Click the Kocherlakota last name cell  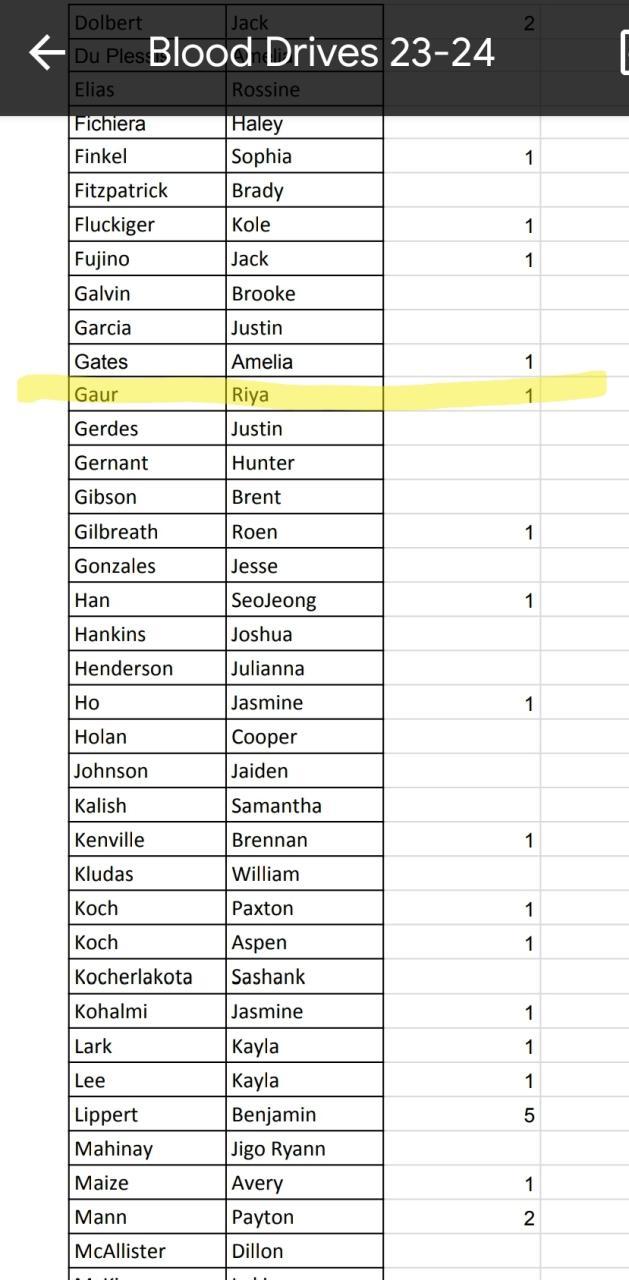(x=147, y=977)
